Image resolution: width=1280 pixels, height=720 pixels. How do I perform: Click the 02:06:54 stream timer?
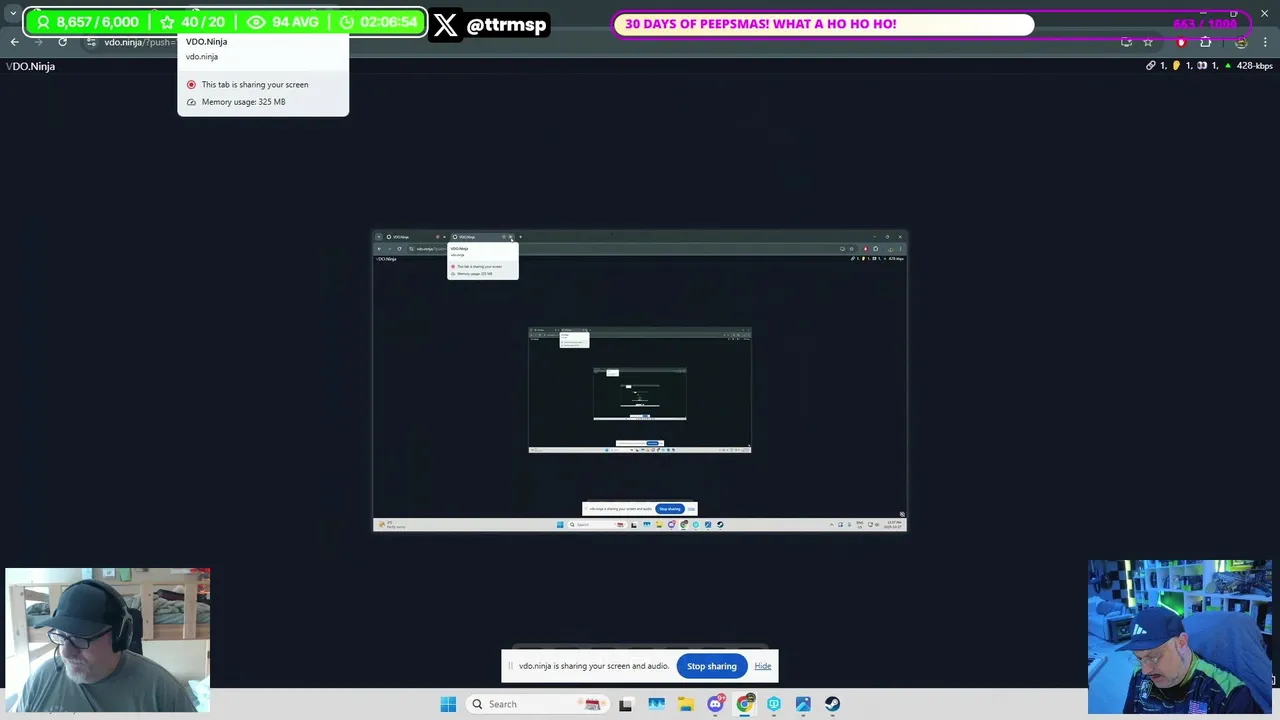[378, 22]
